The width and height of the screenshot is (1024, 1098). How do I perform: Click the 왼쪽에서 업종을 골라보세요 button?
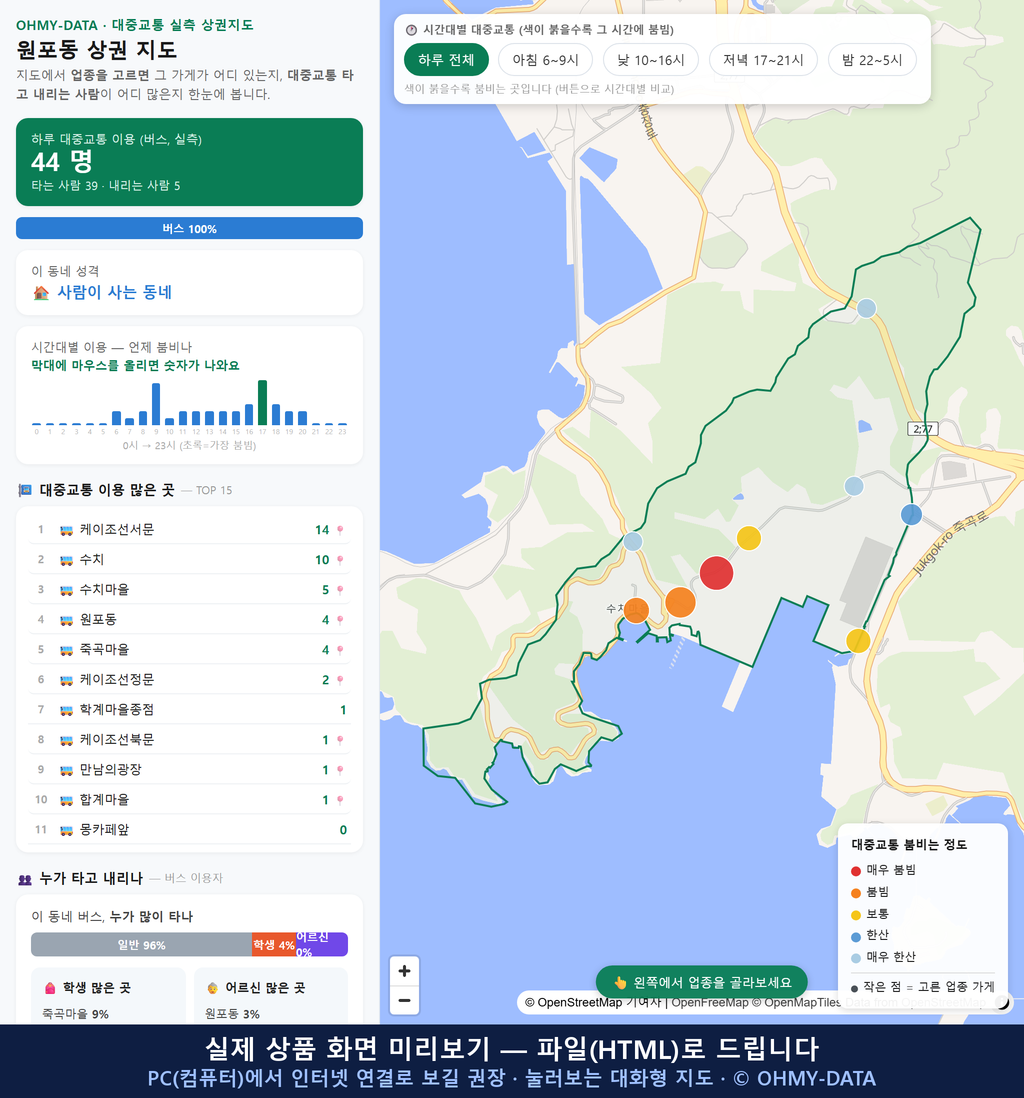point(702,982)
